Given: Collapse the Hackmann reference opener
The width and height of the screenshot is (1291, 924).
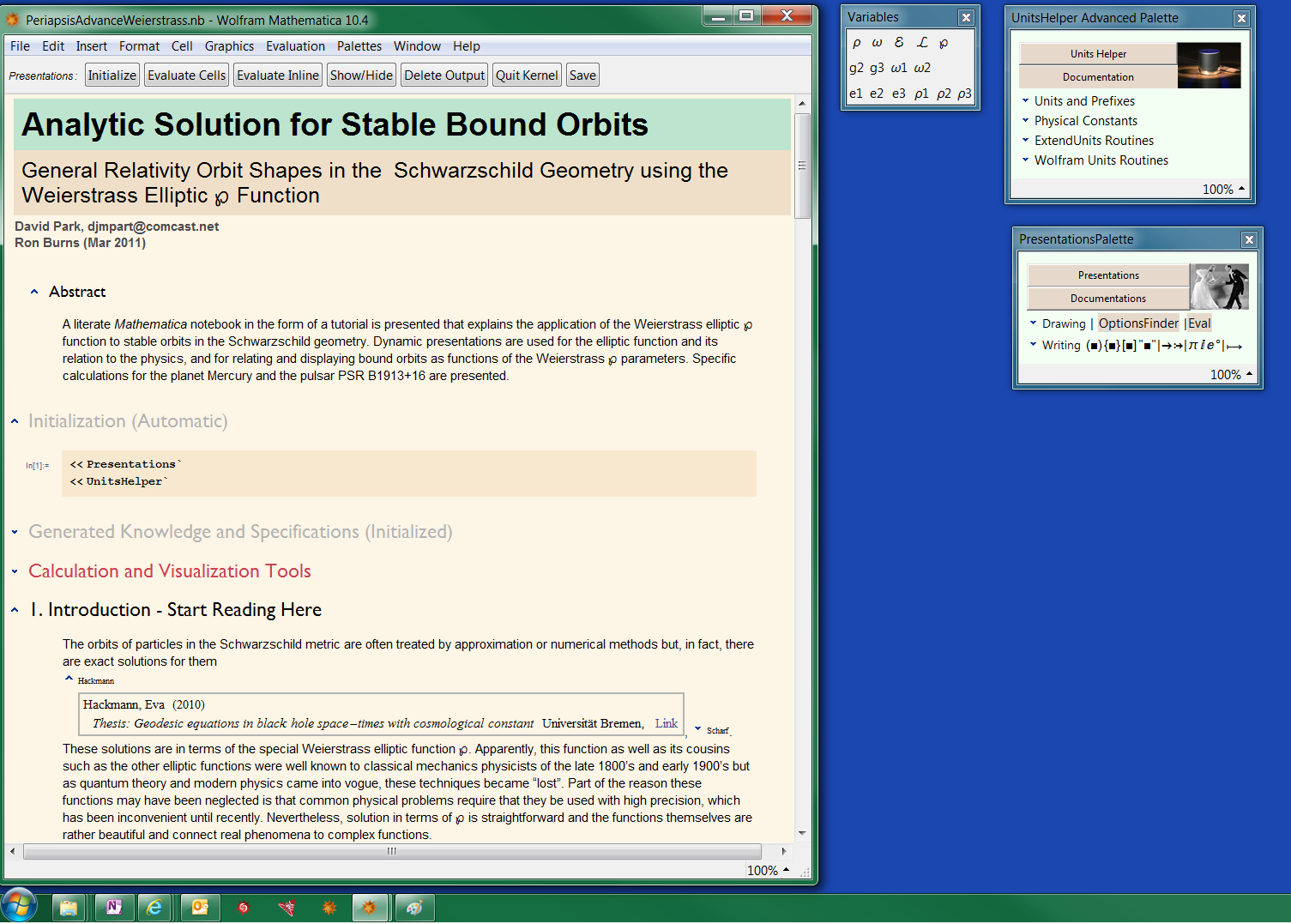Looking at the screenshot, I should [x=69, y=679].
